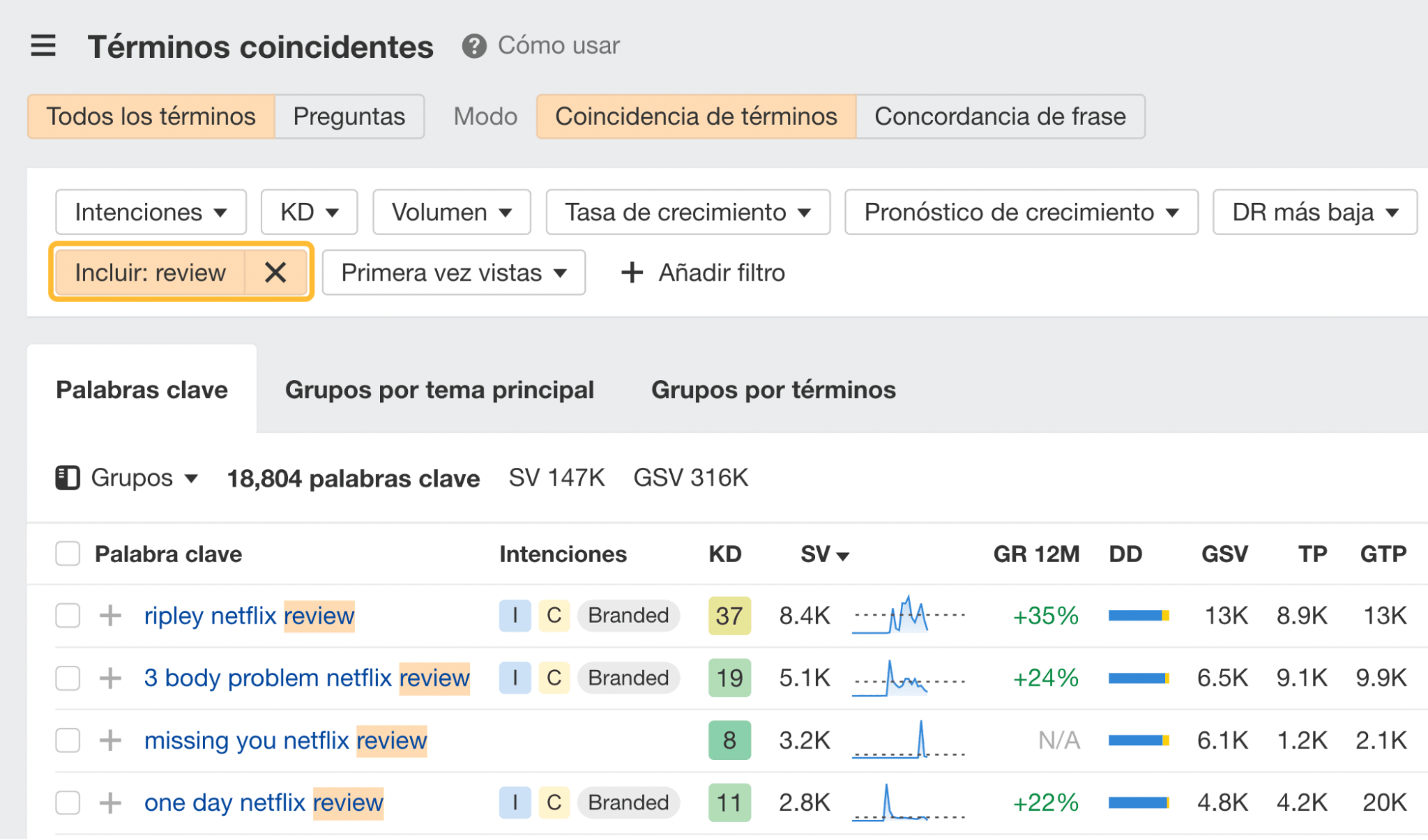1428x840 pixels.
Task: Select Concordancia de frase mode
Action: [x=1000, y=116]
